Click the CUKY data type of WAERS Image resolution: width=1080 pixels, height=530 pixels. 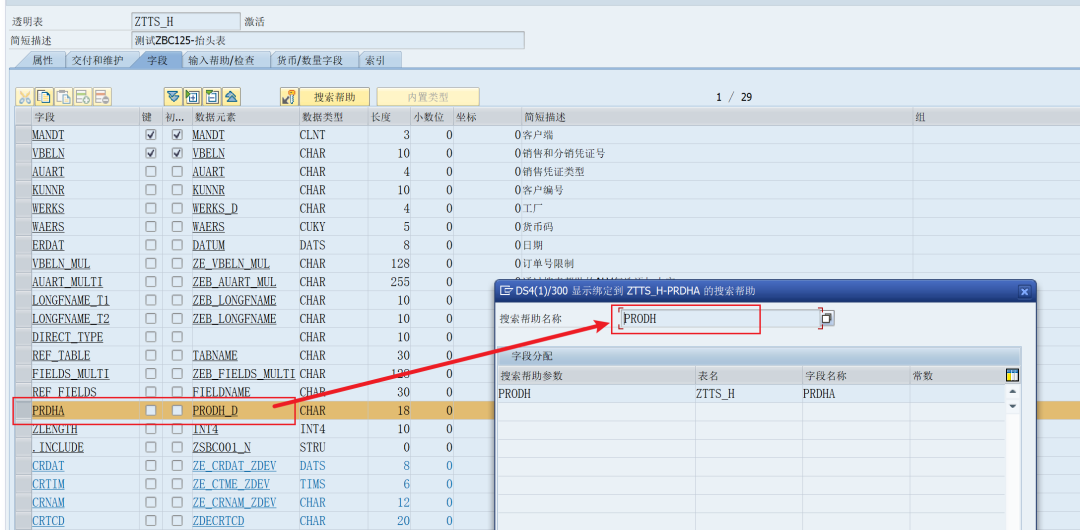point(312,227)
